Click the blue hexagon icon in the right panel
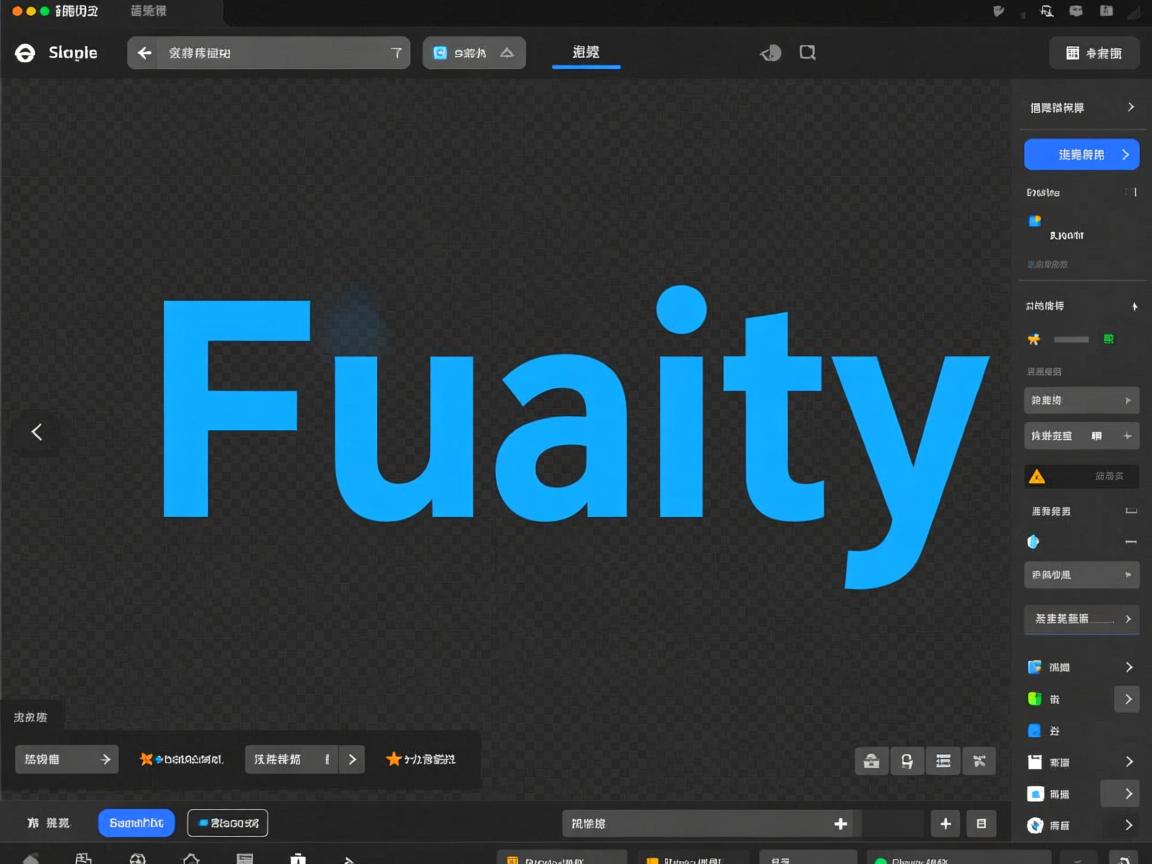Image resolution: width=1152 pixels, height=864 pixels. (1034, 541)
